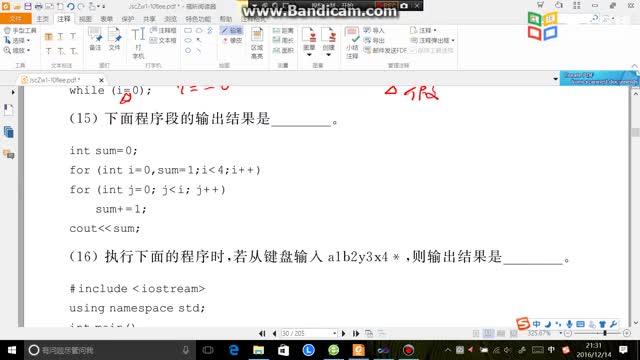Image resolution: width=640 pixels, height=360 pixels.
Task: Click the 文件 attachment pin tool
Action: tap(114, 39)
